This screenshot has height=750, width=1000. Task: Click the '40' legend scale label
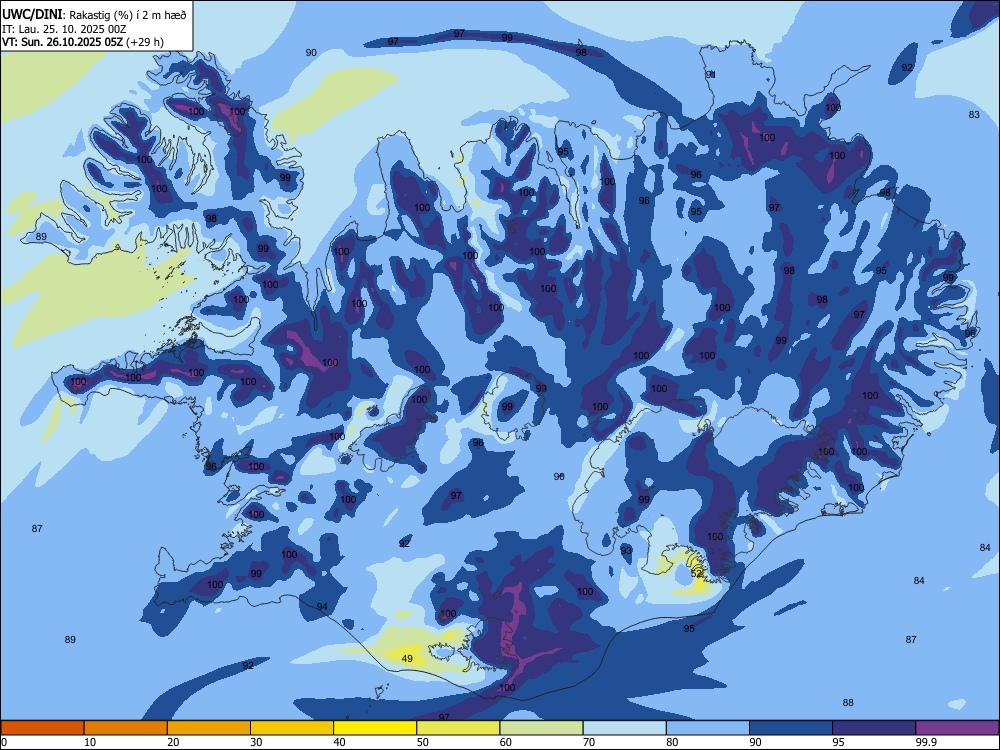coord(340,742)
